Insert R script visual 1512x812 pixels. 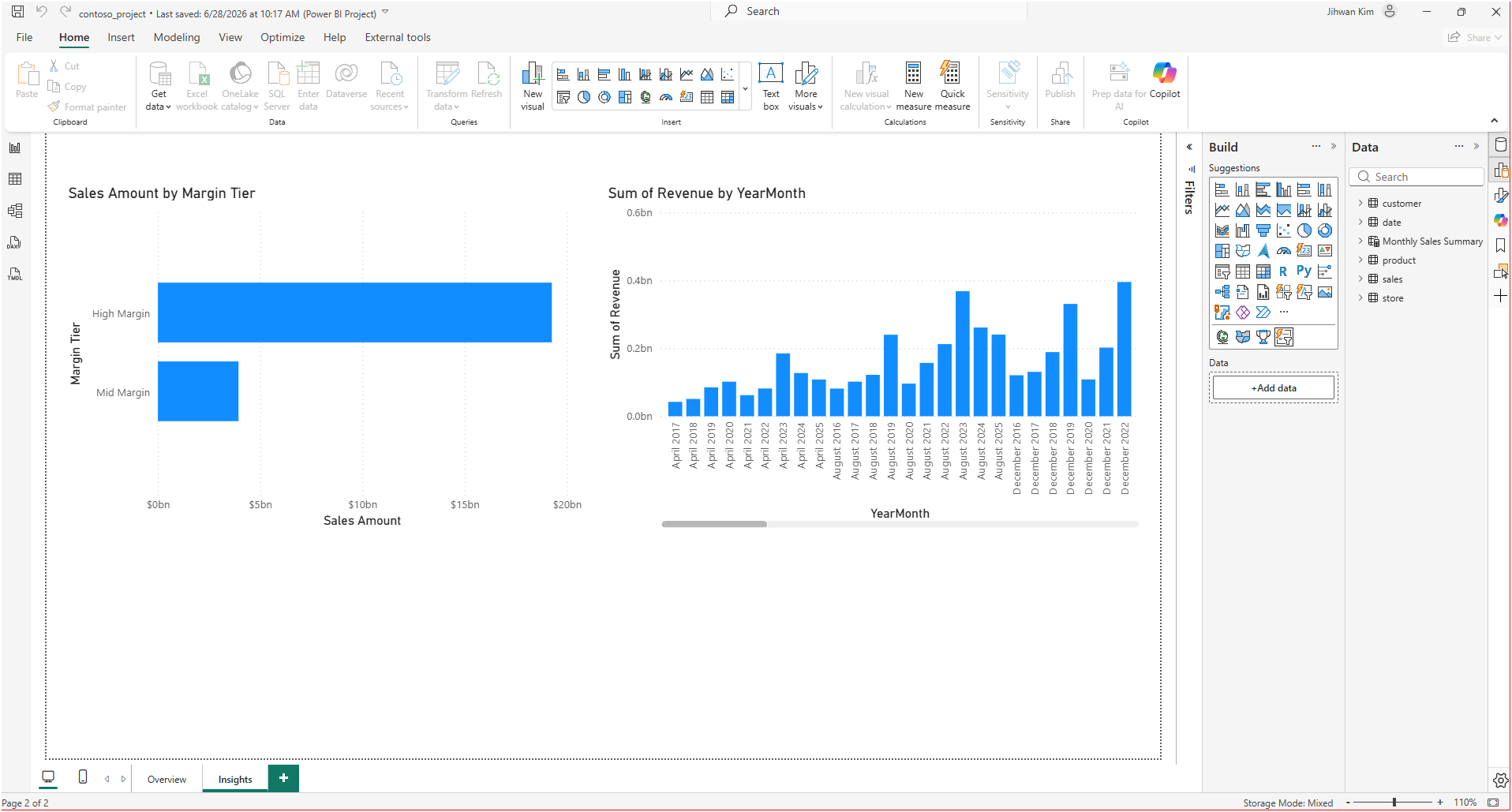1284,271
